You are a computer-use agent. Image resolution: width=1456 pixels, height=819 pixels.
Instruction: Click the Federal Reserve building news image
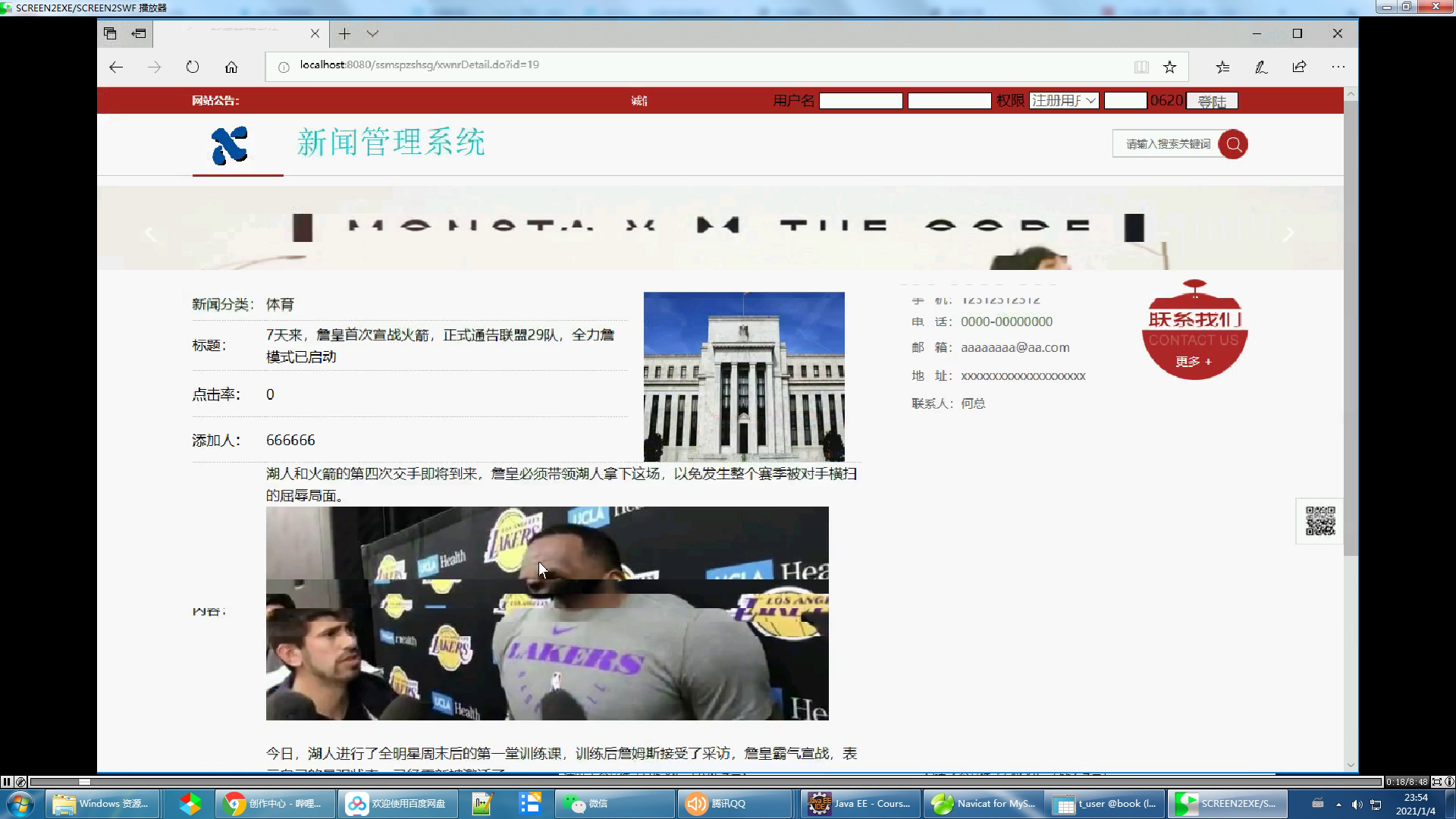pyautogui.click(x=744, y=377)
